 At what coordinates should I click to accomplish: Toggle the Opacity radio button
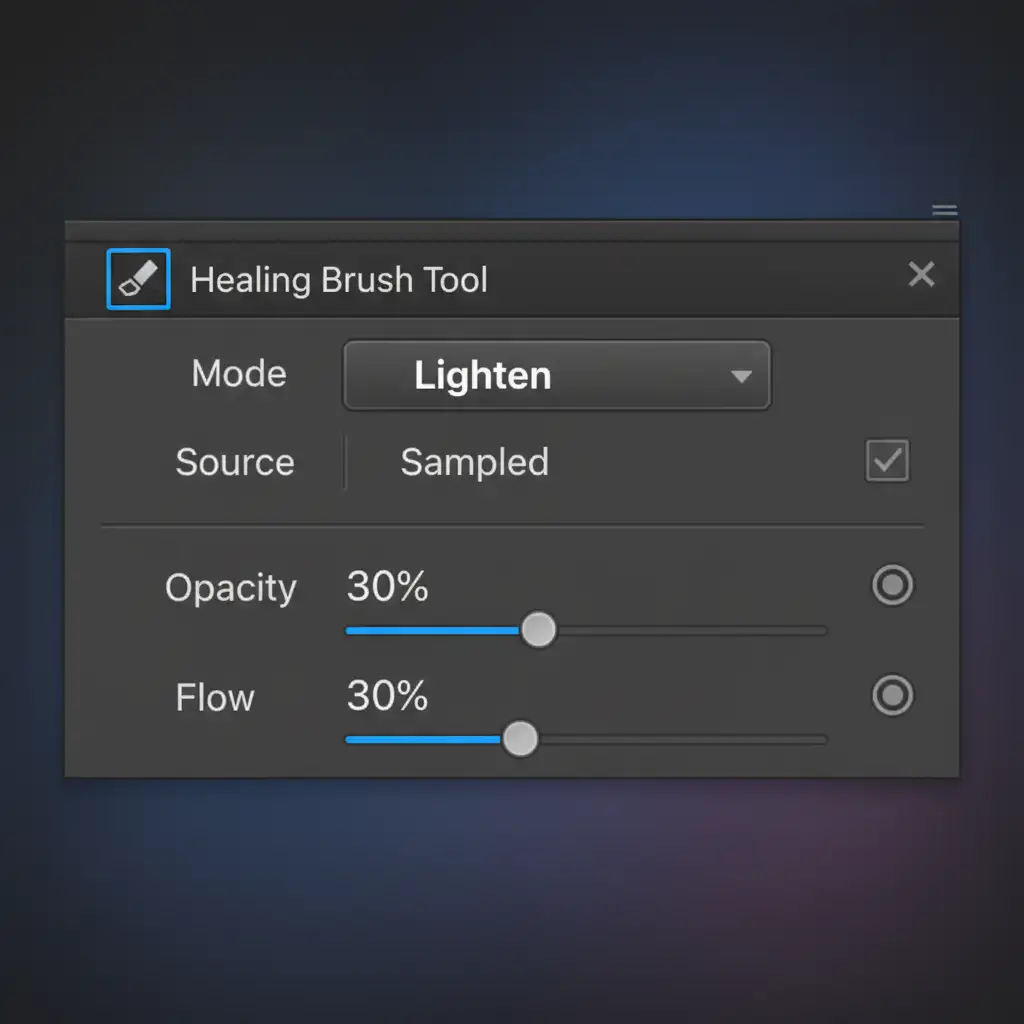(x=892, y=585)
